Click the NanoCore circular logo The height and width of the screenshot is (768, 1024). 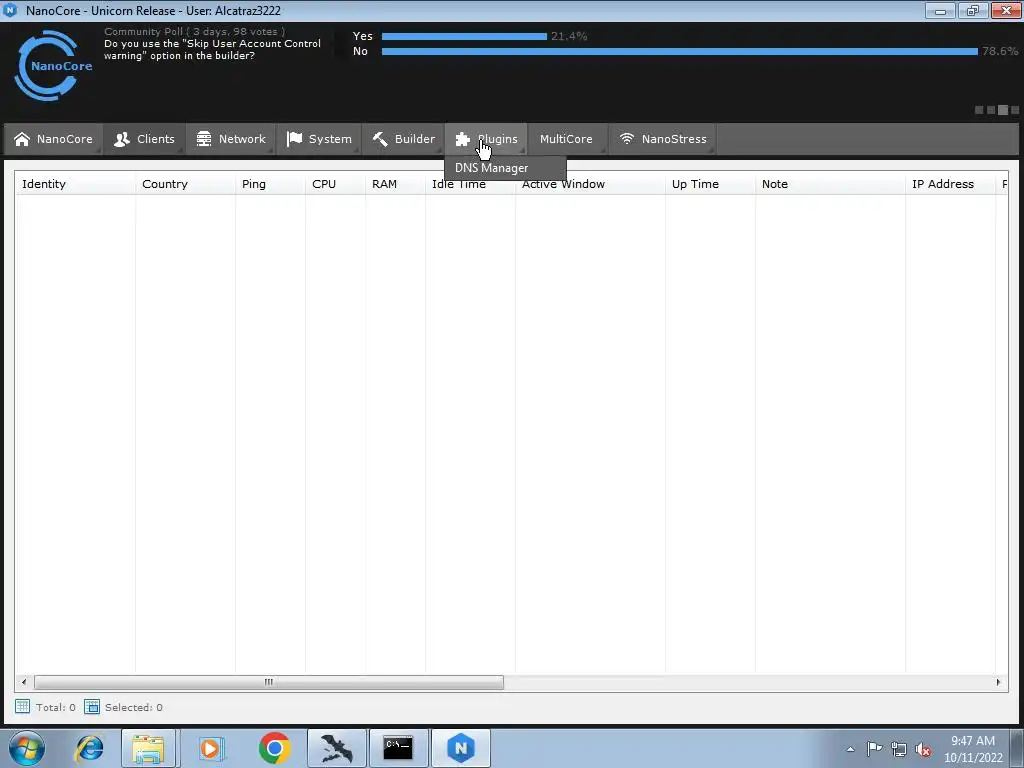pos(52,65)
